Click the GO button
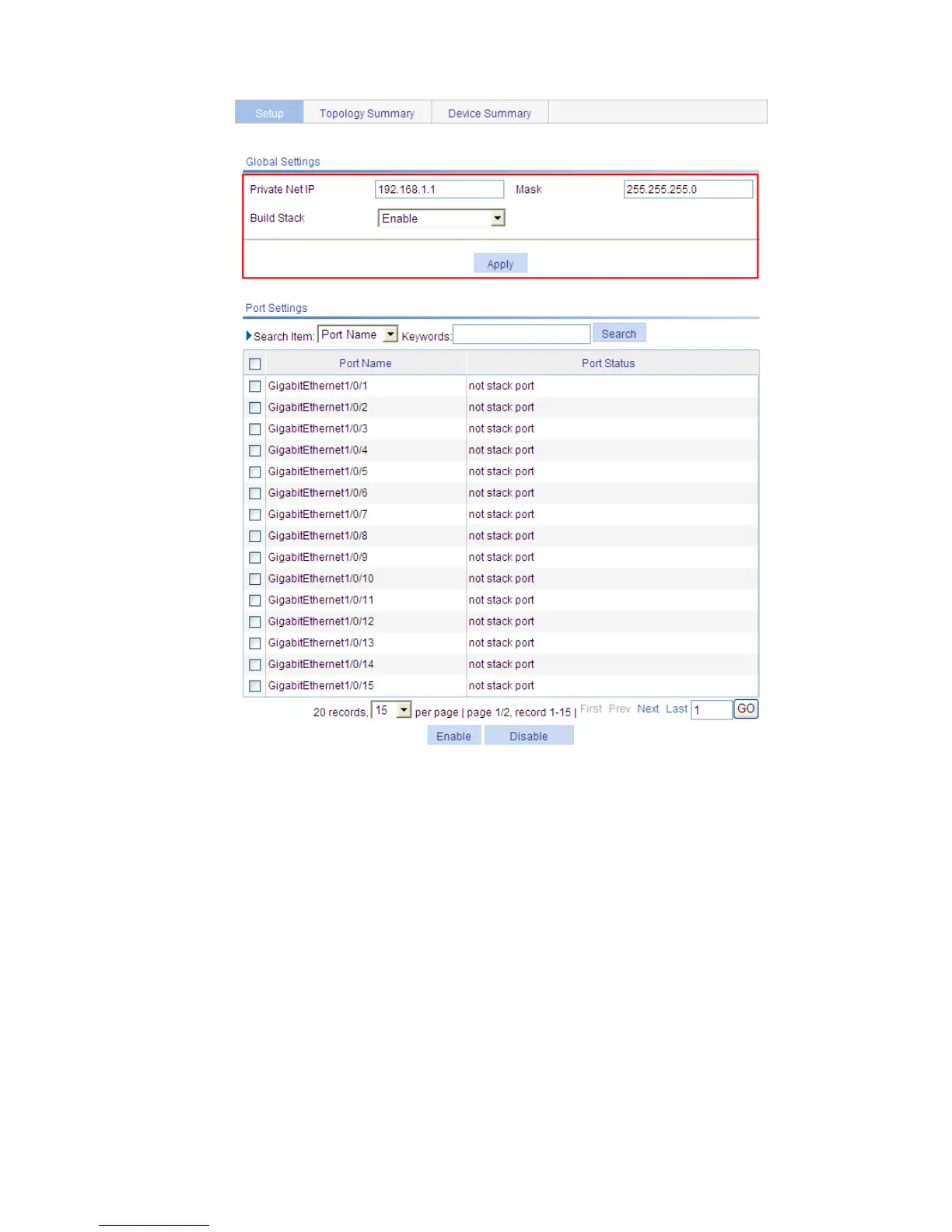The image size is (952, 1232). pos(746,709)
